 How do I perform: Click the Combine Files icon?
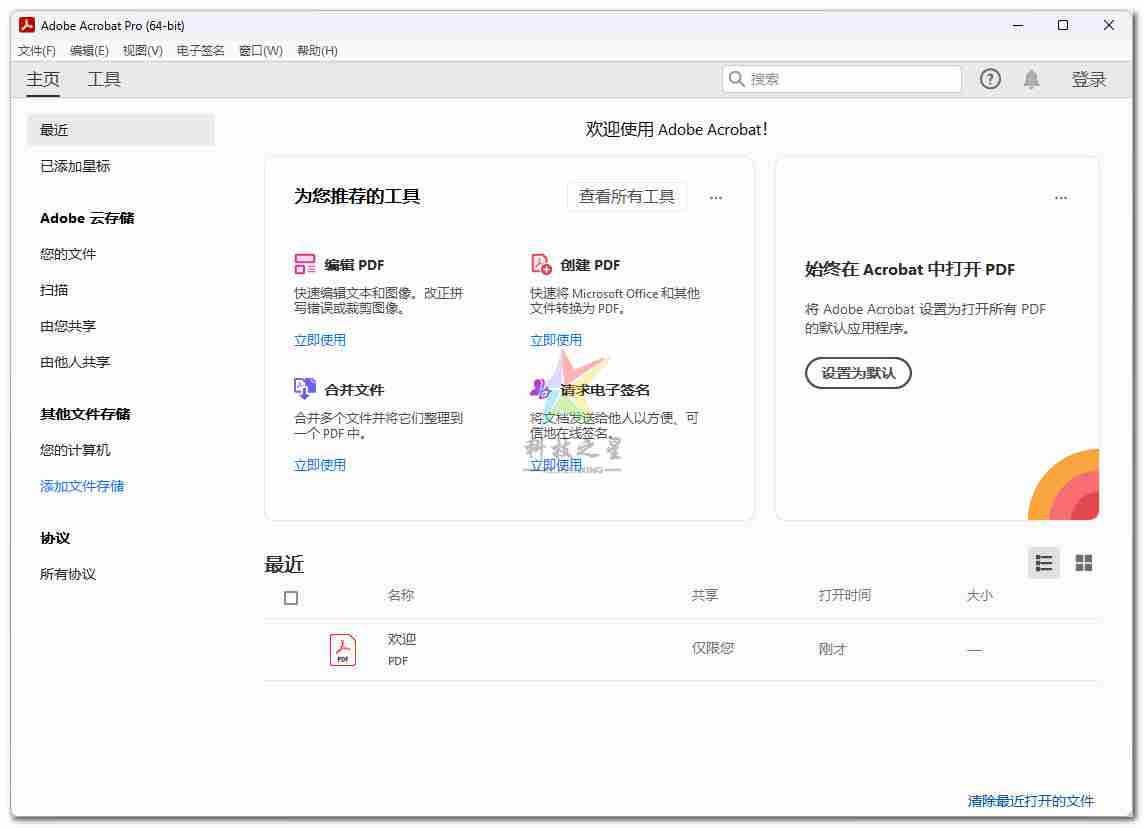305,389
